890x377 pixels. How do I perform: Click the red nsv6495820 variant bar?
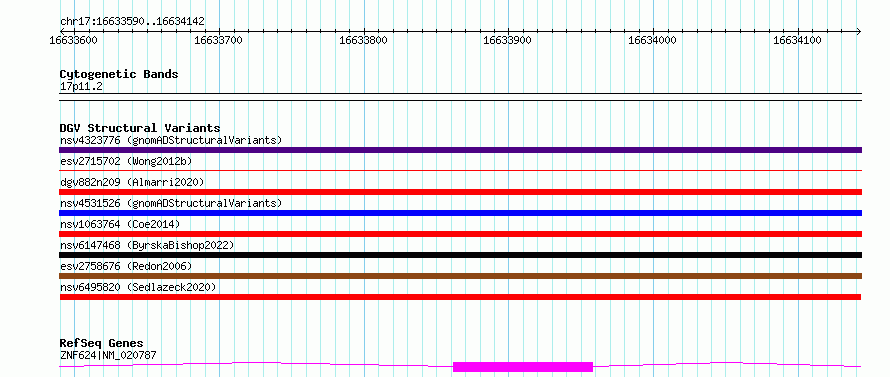tap(460, 297)
